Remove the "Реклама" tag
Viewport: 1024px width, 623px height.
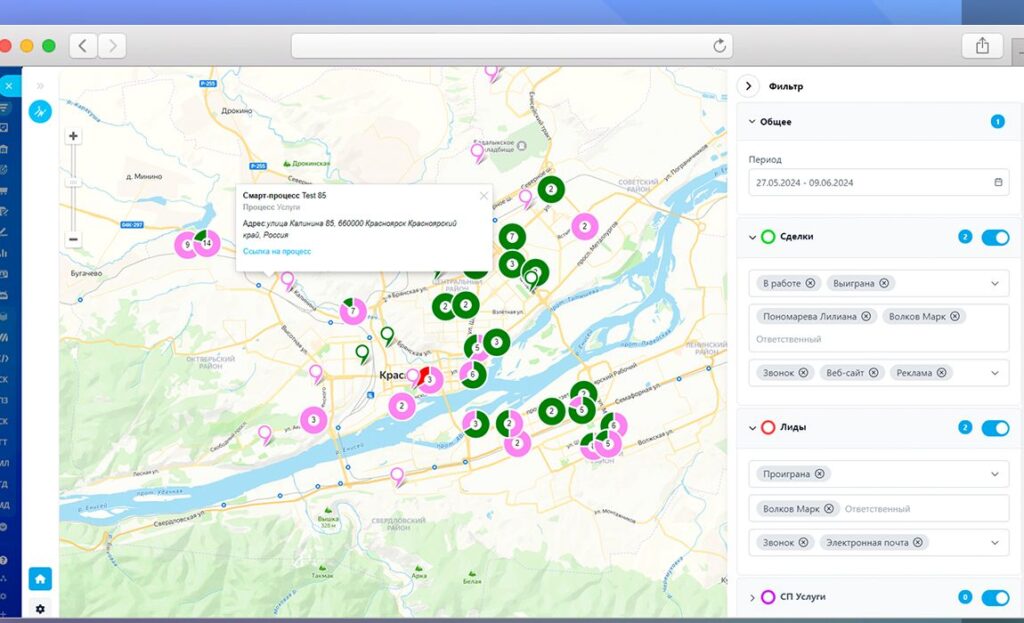(x=942, y=372)
